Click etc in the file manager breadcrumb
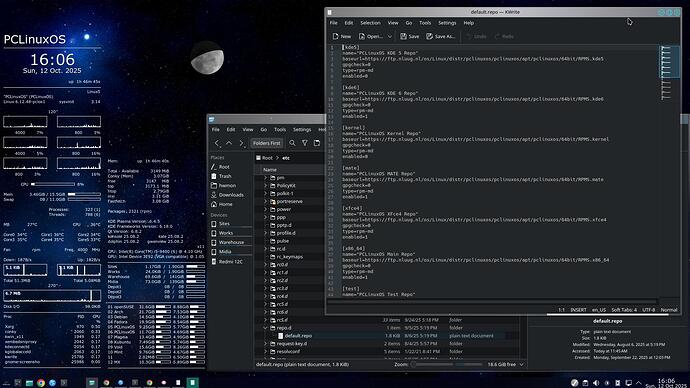Viewport: 690px width, 388px height. 286,157
